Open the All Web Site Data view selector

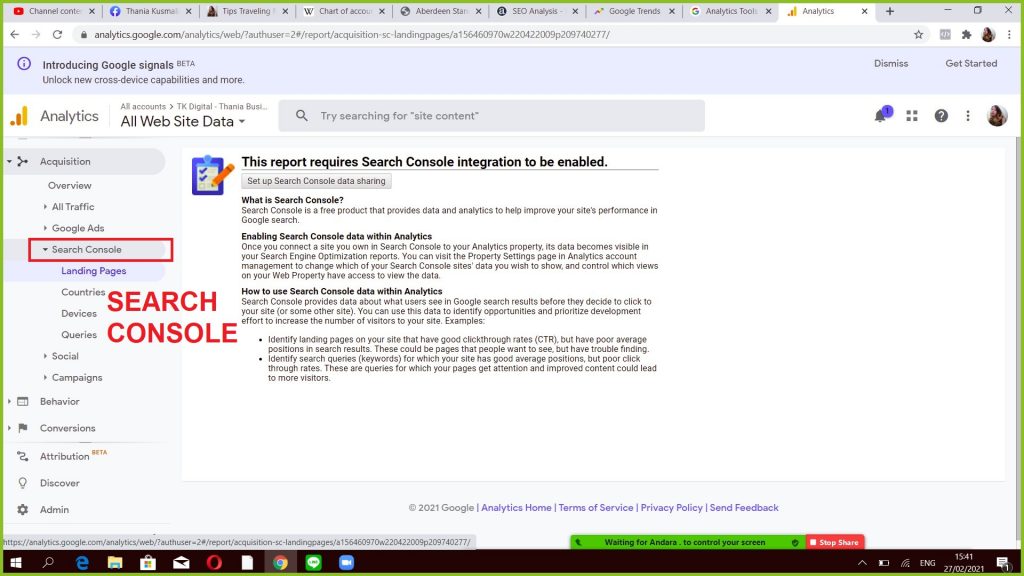[182, 121]
